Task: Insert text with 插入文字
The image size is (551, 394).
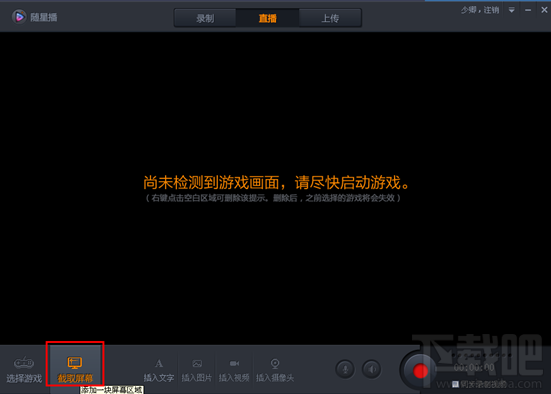Action: [159, 370]
